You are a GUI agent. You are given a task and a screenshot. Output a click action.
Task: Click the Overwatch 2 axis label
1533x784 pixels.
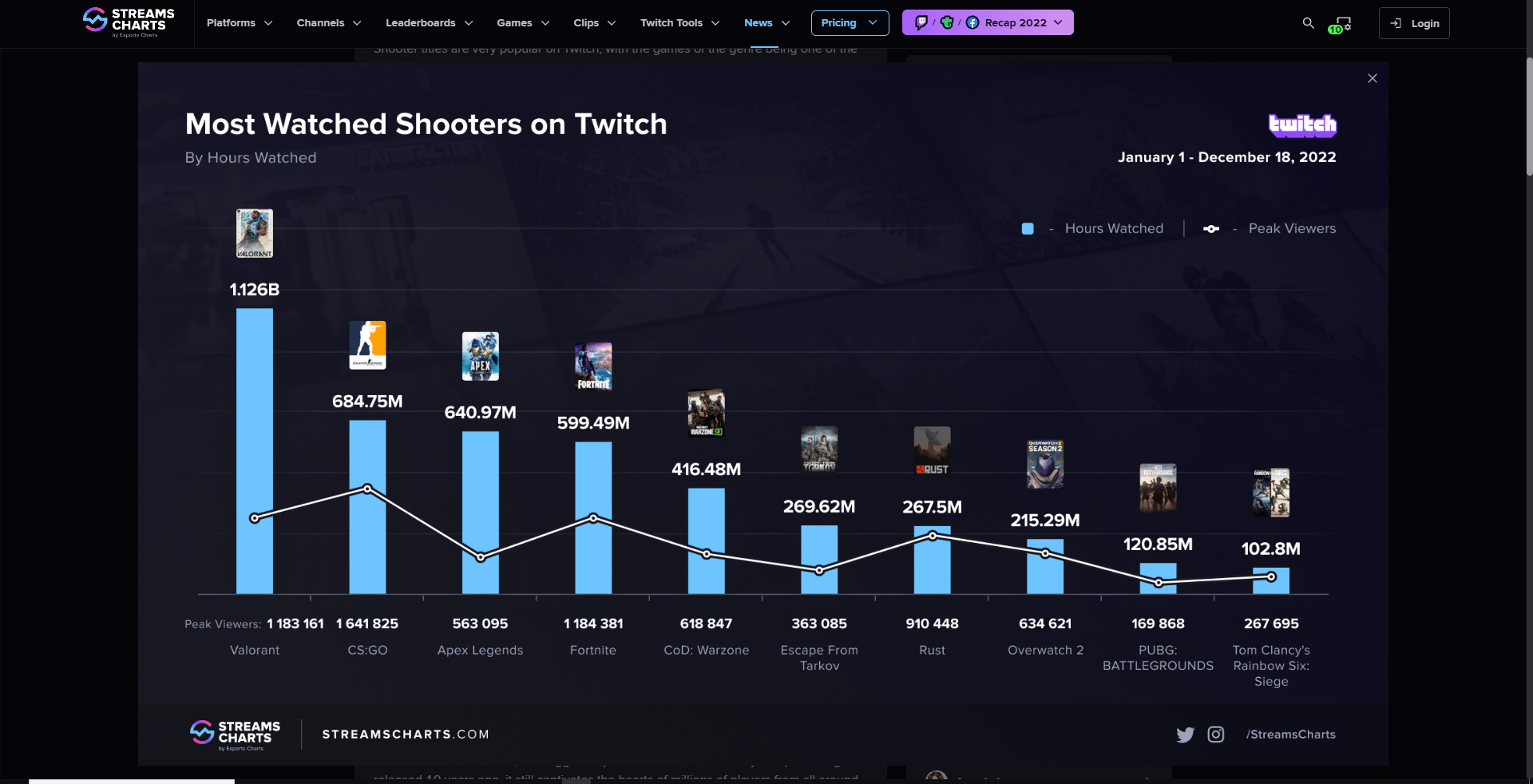click(x=1045, y=651)
